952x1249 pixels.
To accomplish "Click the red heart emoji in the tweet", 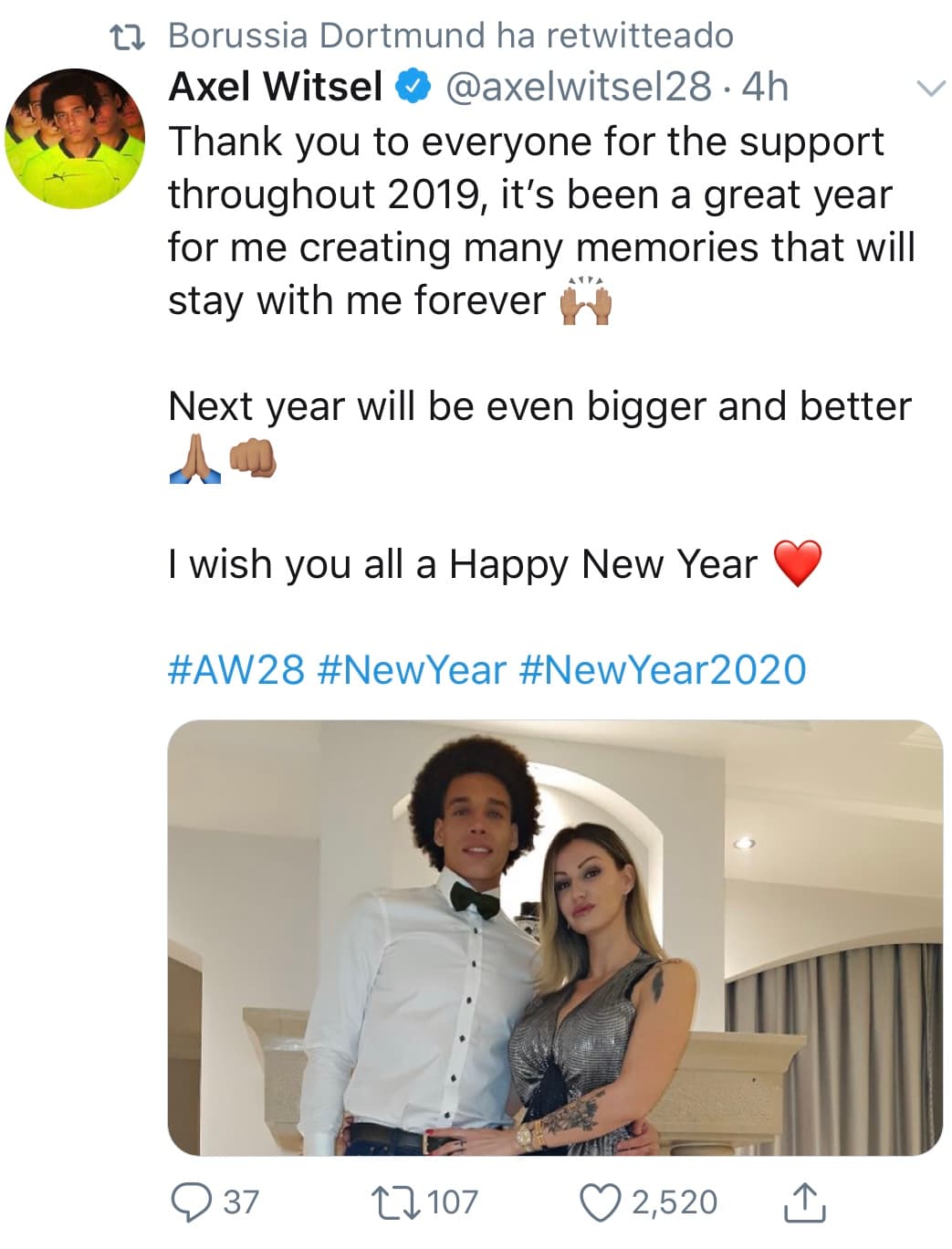I will tap(798, 562).
